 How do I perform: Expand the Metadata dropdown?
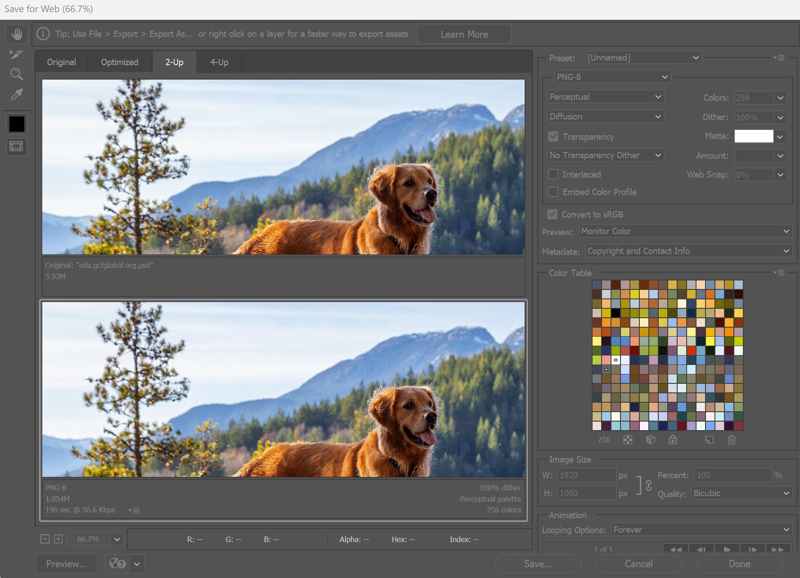click(x=688, y=251)
